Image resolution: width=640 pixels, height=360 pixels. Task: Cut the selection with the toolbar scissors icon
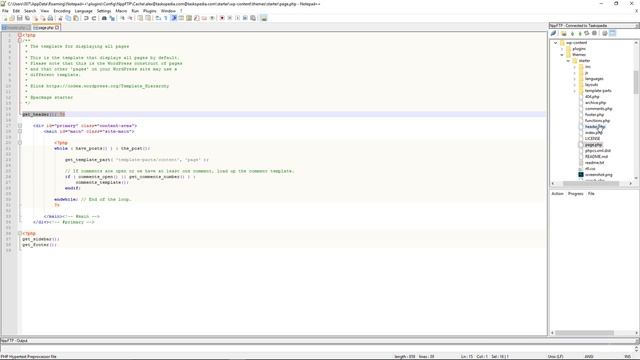coord(60,18)
